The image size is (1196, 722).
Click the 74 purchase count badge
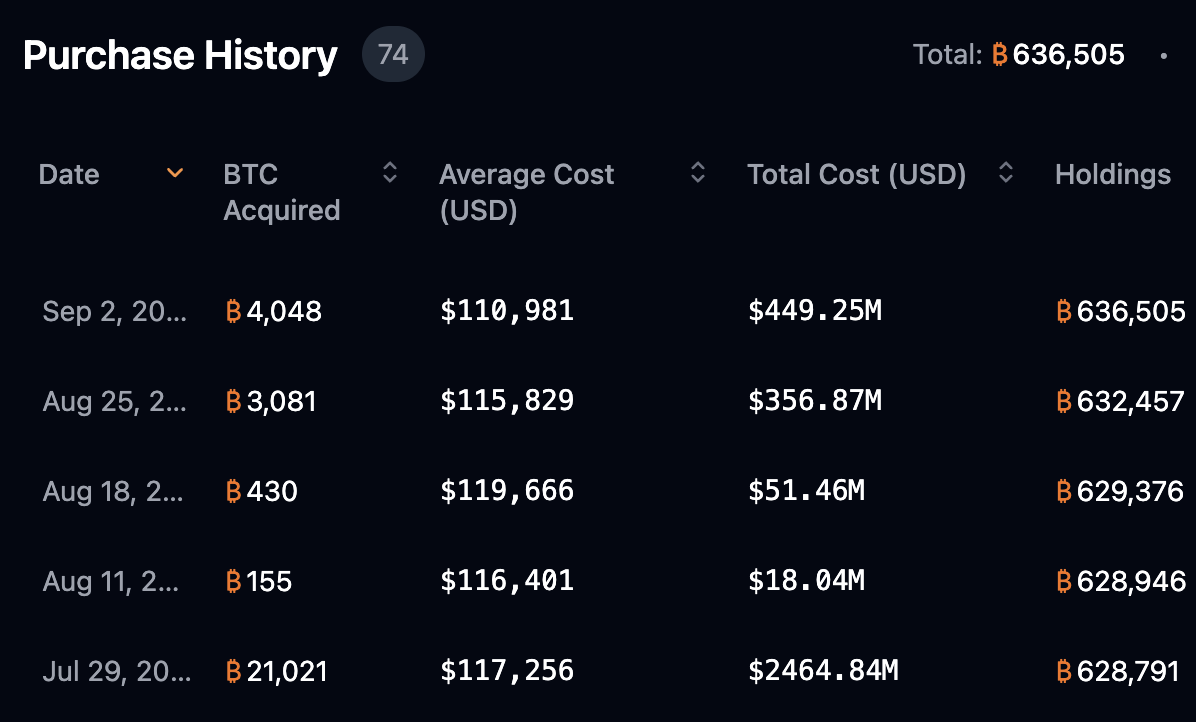click(392, 54)
